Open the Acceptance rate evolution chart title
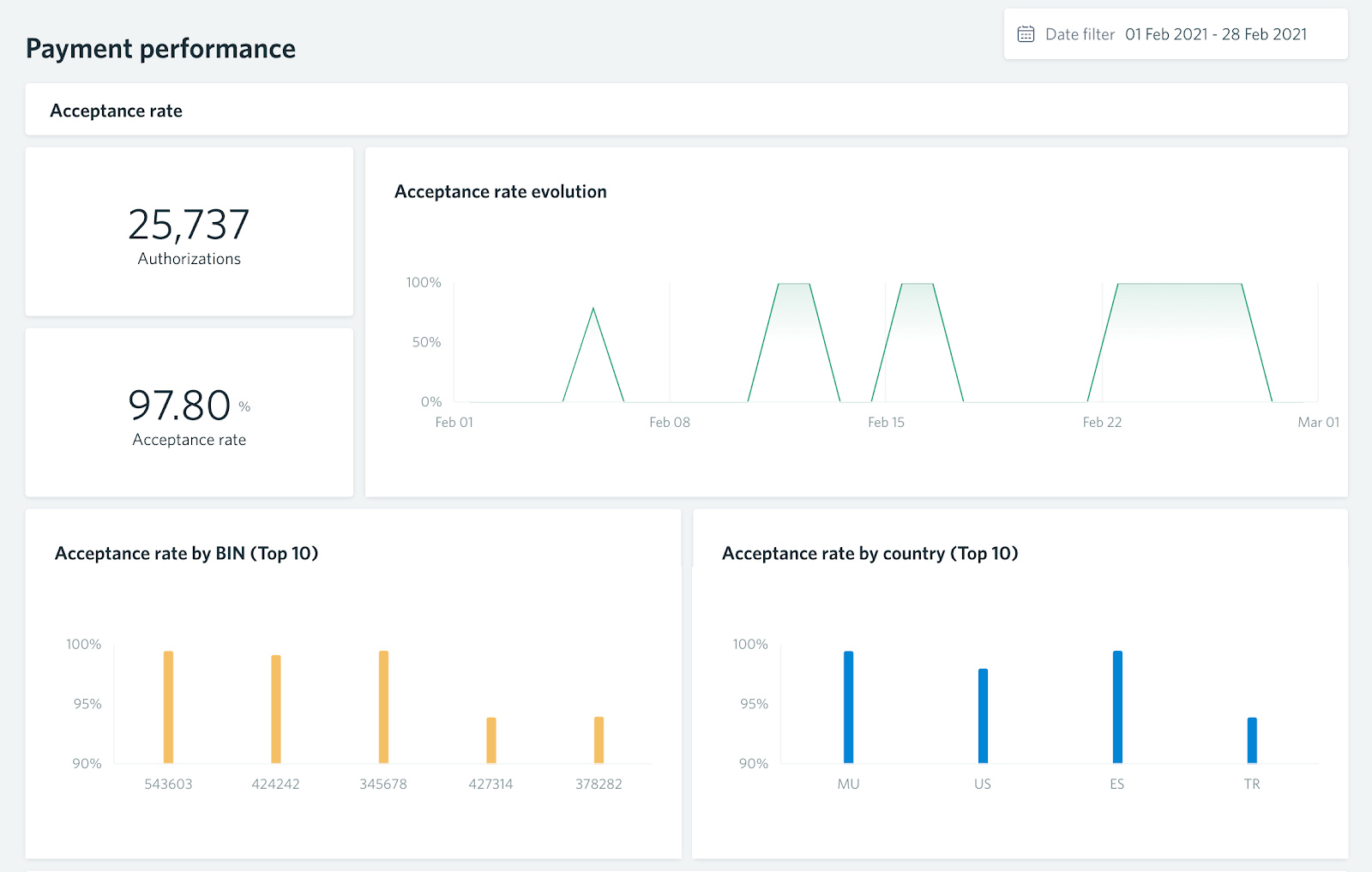The height and width of the screenshot is (872, 1372). click(x=500, y=191)
